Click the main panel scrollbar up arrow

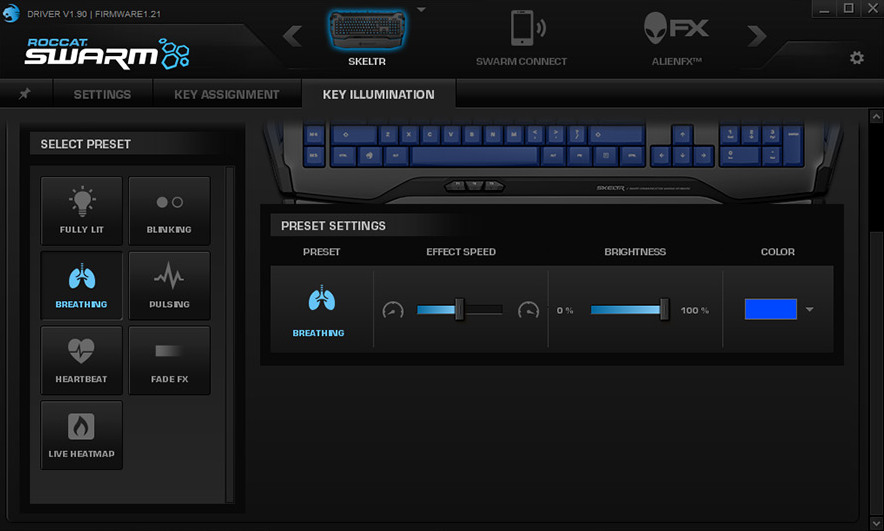coord(876,116)
